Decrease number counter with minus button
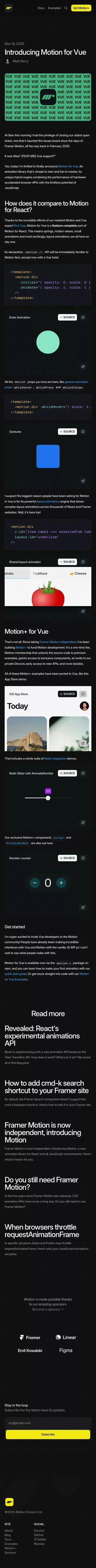 click(x=35, y=883)
